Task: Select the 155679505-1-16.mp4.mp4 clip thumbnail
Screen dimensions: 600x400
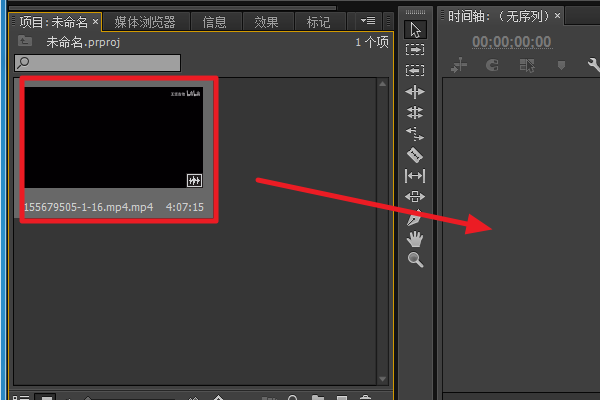Action: [x=114, y=137]
